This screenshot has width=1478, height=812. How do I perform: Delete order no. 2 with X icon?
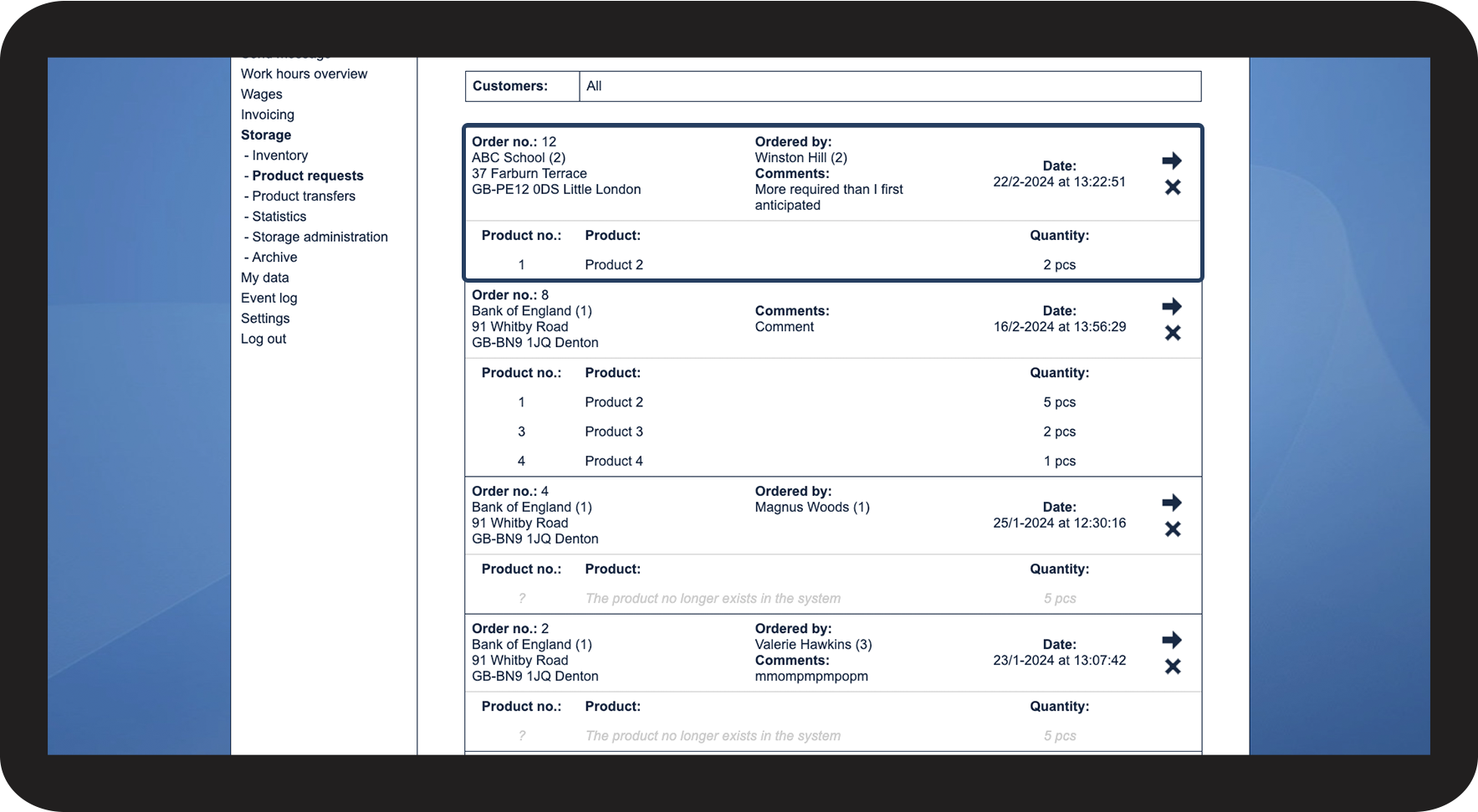(1173, 666)
